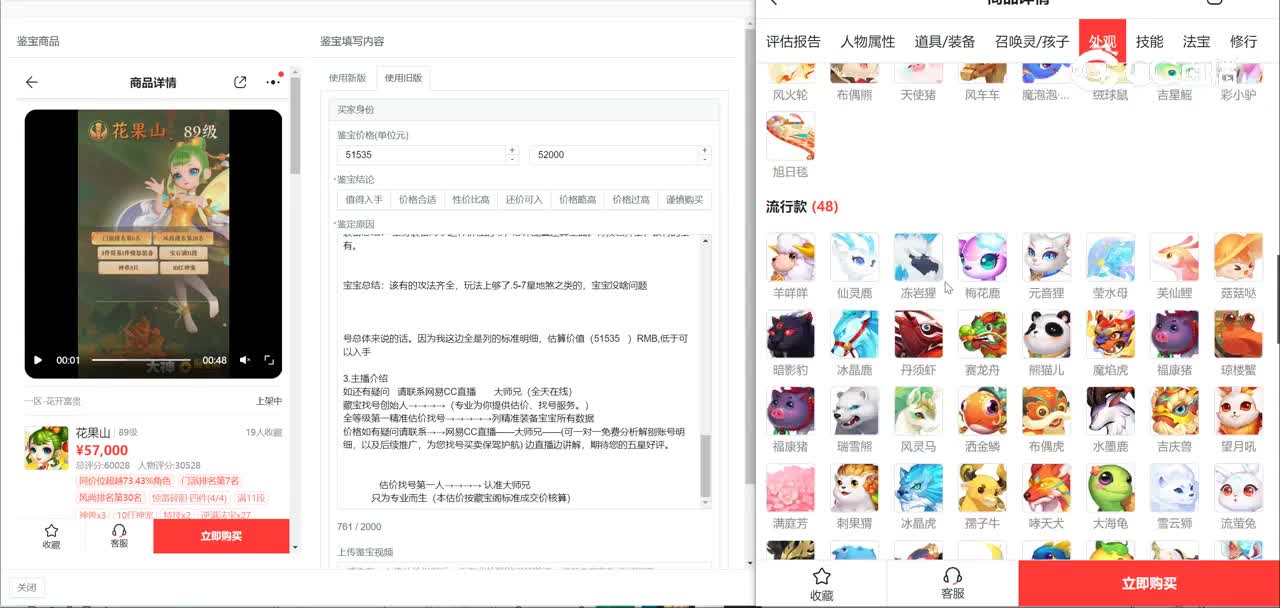The height and width of the screenshot is (608, 1280).
Task: Click the price field showing 51535
Action: [421, 155]
